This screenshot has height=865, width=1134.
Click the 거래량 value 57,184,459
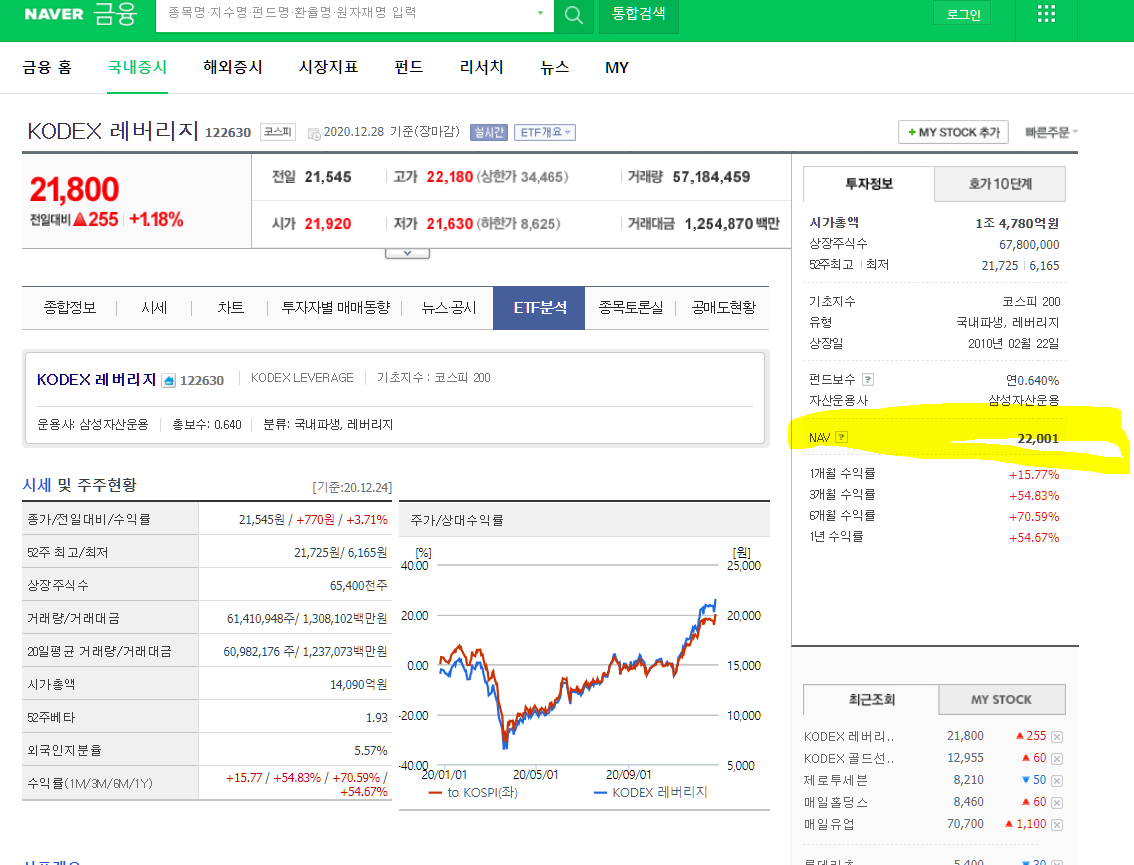coord(711,177)
